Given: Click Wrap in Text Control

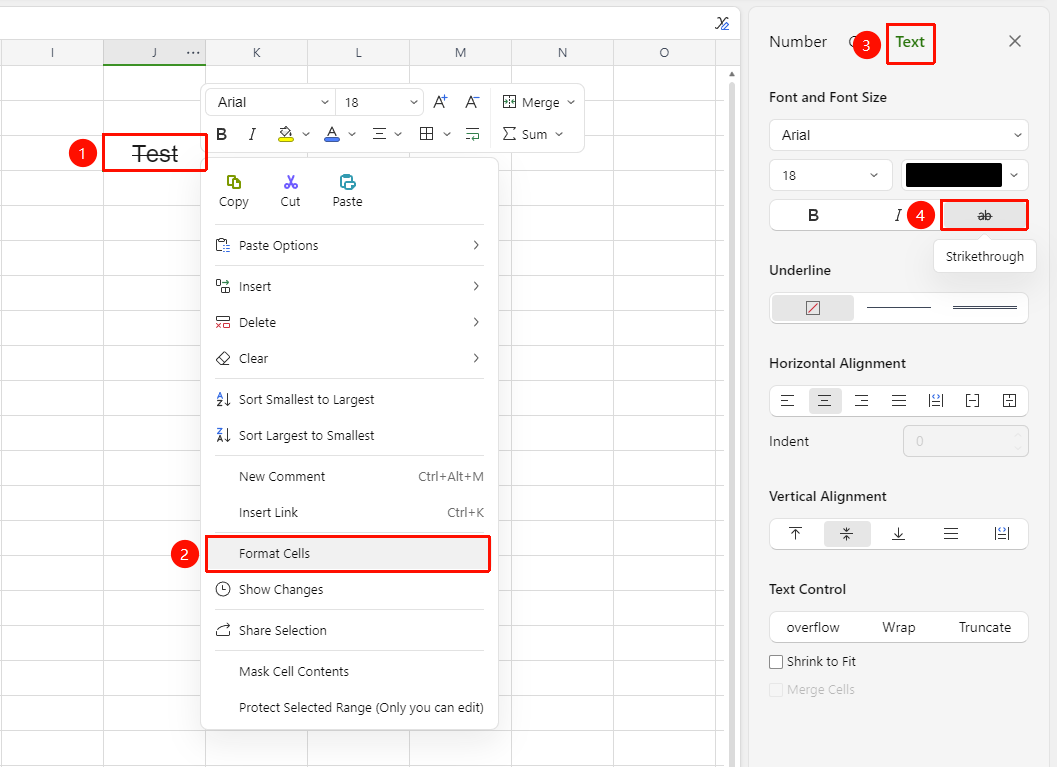Looking at the screenshot, I should (x=899, y=627).
